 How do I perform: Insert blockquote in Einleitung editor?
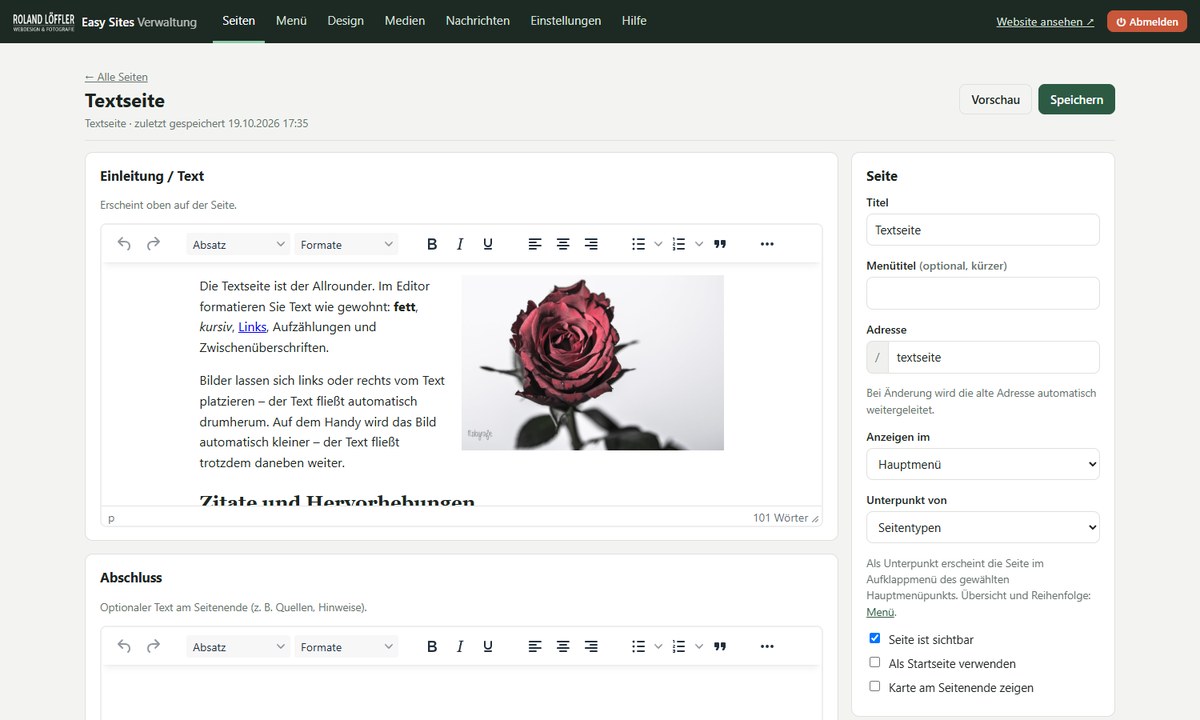pyautogui.click(x=720, y=244)
